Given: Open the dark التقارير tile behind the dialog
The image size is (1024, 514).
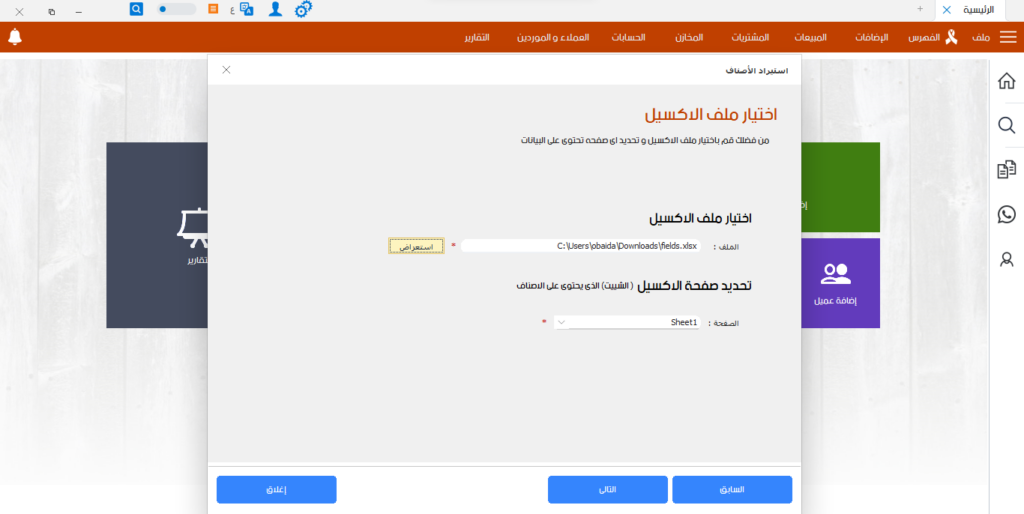Looking at the screenshot, I should pyautogui.click(x=157, y=235).
